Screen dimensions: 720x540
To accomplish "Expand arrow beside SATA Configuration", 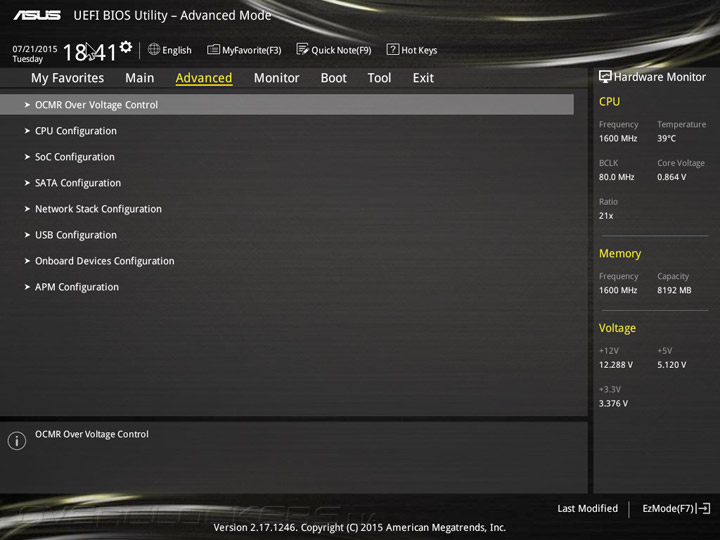I will 27,183.
